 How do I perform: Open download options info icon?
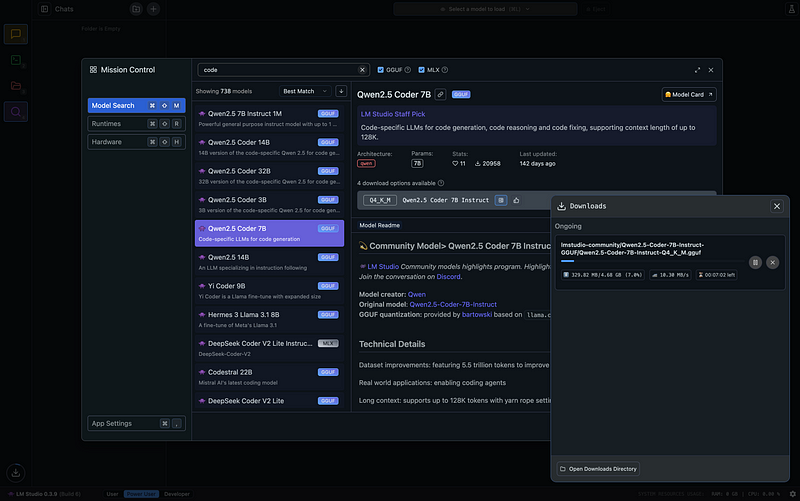[x=441, y=183]
